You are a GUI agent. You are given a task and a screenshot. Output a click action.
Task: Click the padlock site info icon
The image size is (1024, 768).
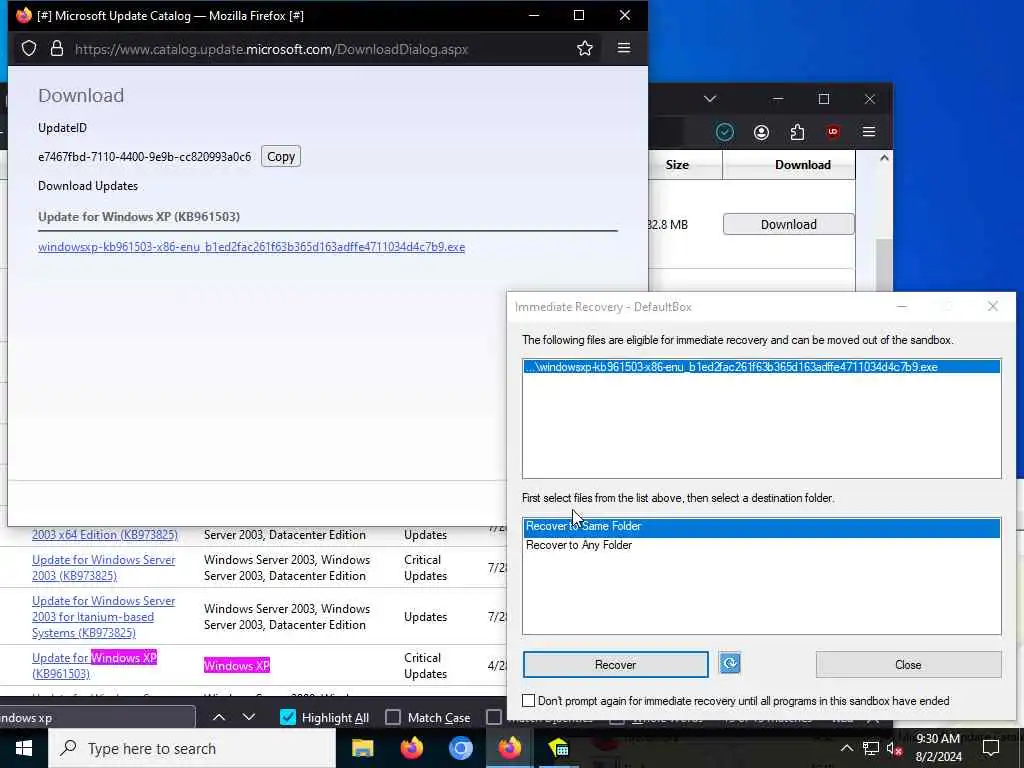(x=57, y=48)
